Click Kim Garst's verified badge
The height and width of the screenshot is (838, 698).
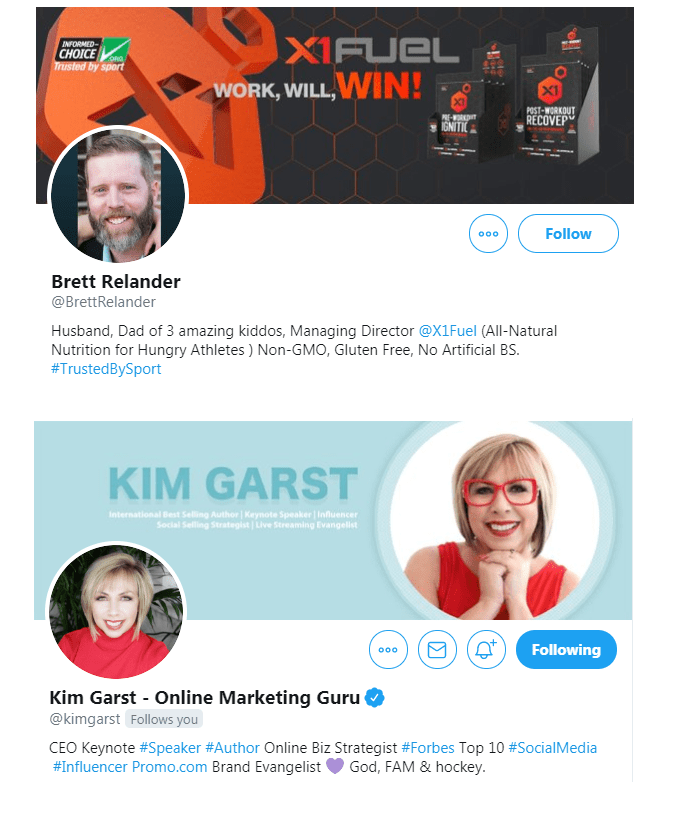click(x=375, y=697)
